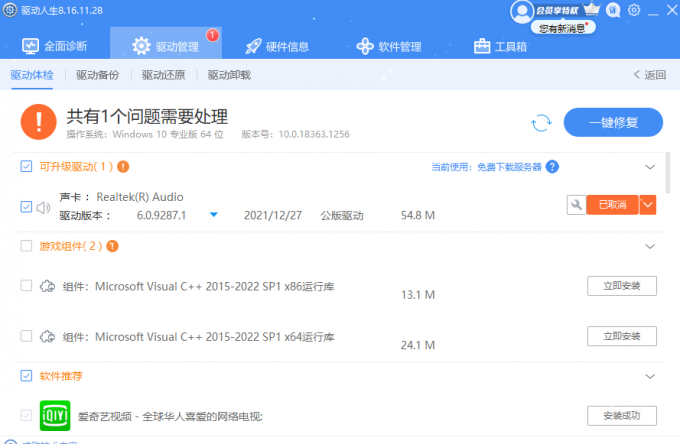Click the orange warning exclamation icon

[39, 122]
